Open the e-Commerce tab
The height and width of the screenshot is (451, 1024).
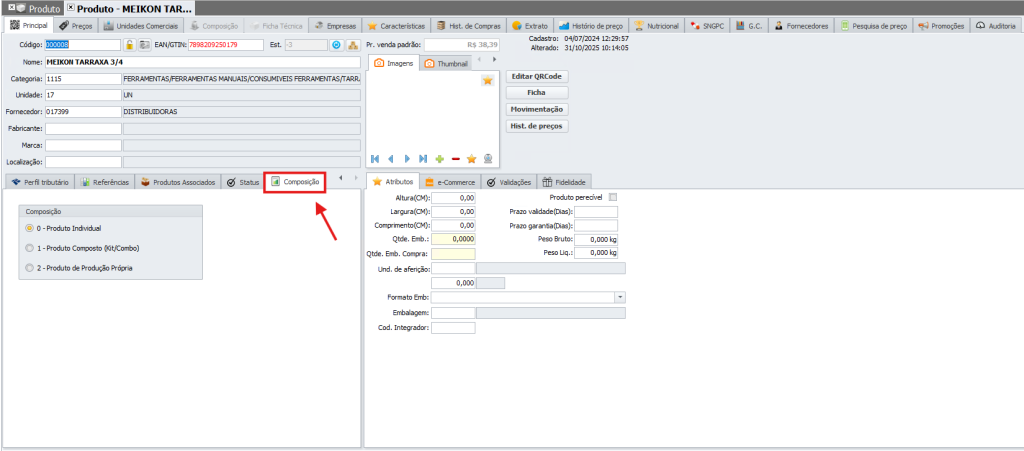point(449,182)
